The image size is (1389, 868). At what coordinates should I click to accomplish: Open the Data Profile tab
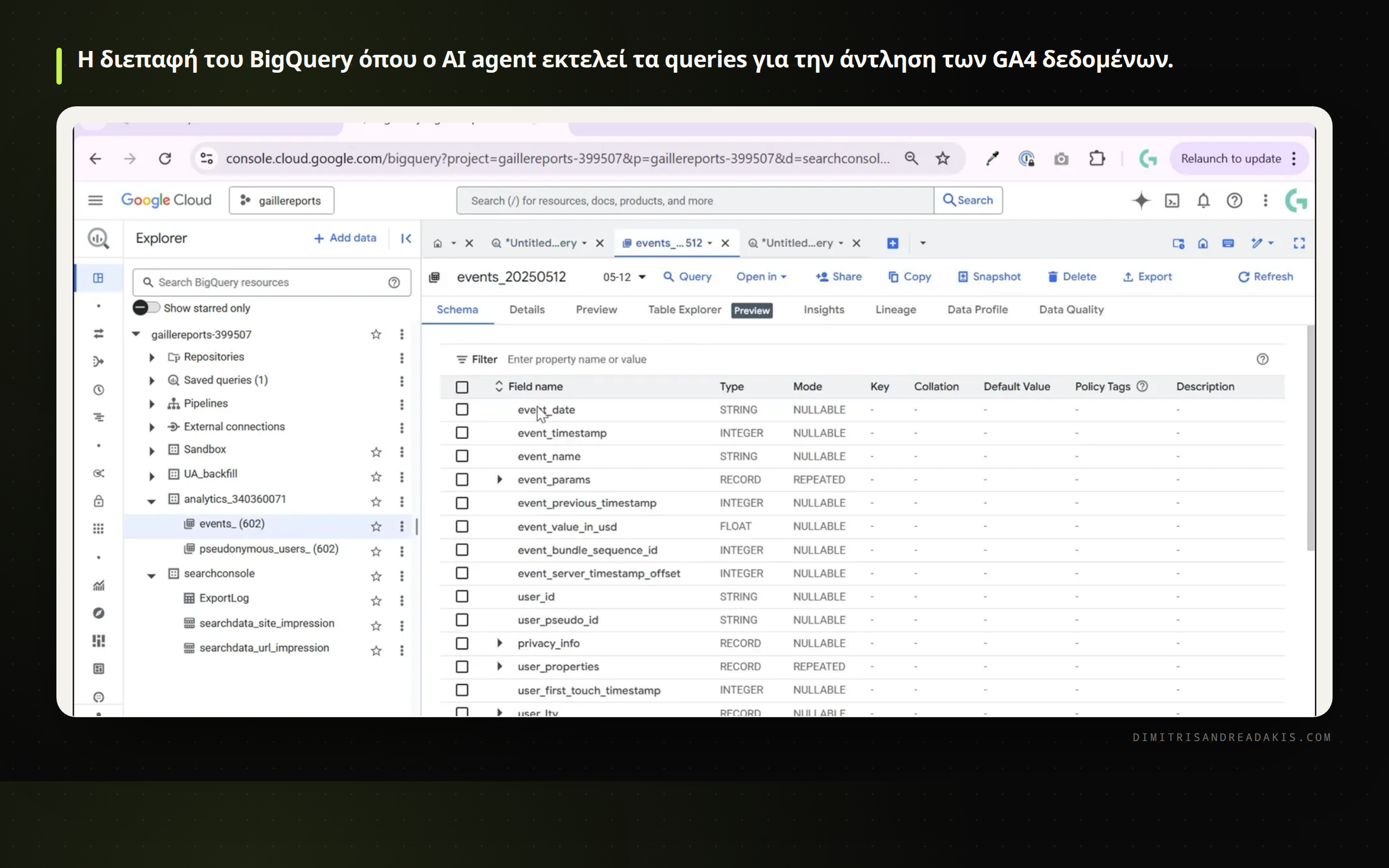tap(978, 310)
